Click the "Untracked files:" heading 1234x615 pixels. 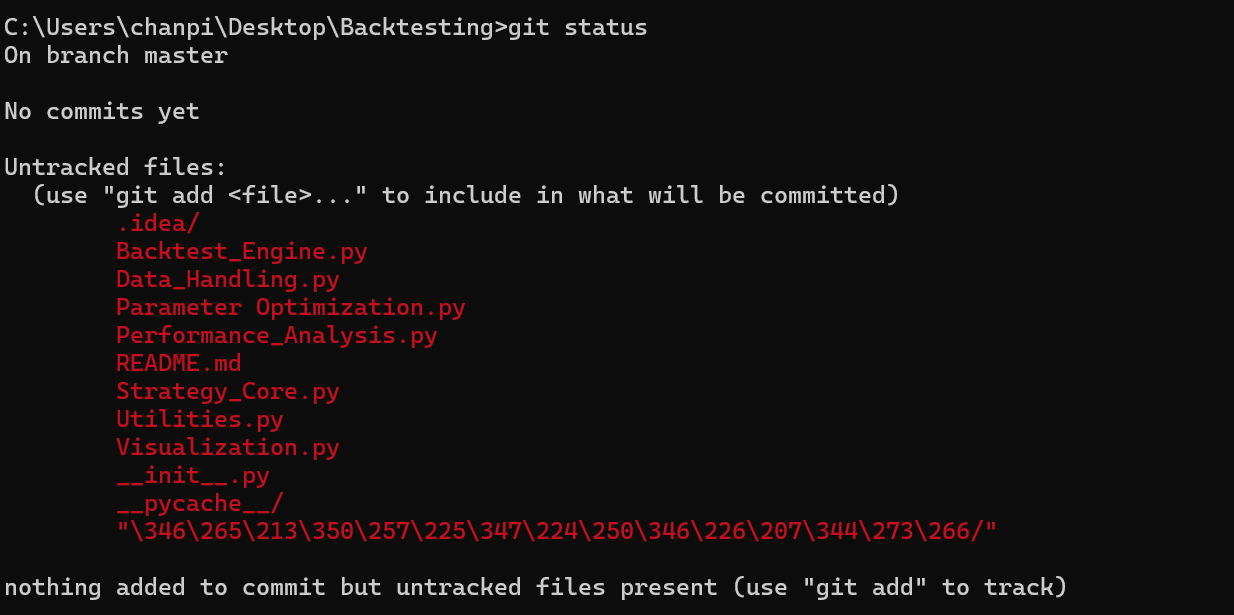click(115, 167)
